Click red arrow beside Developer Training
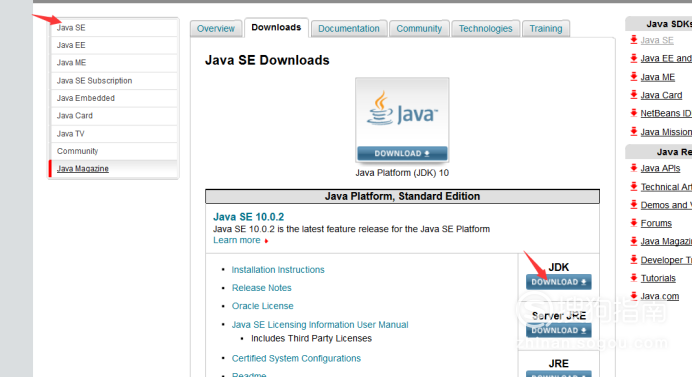The height and width of the screenshot is (377, 692). [634, 260]
